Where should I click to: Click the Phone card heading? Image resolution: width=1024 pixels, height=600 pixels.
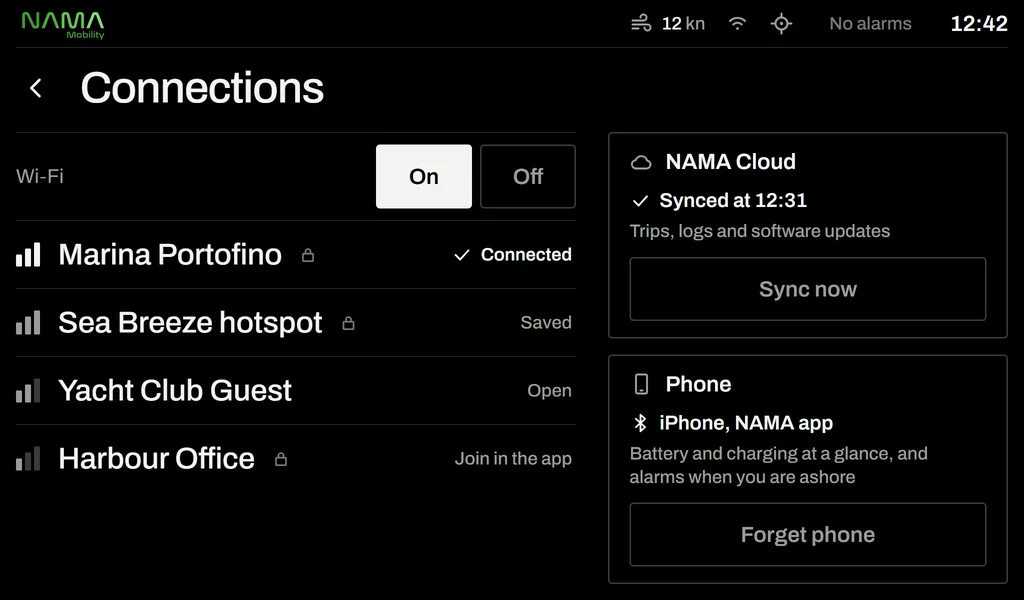pos(698,384)
